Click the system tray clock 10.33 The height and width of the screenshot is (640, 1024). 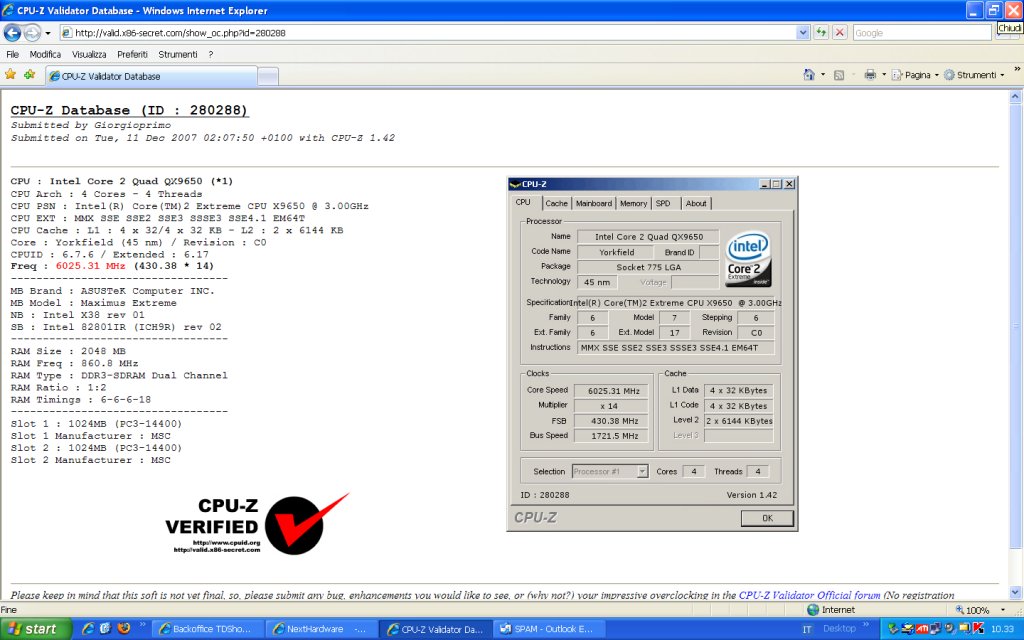(x=1002, y=629)
